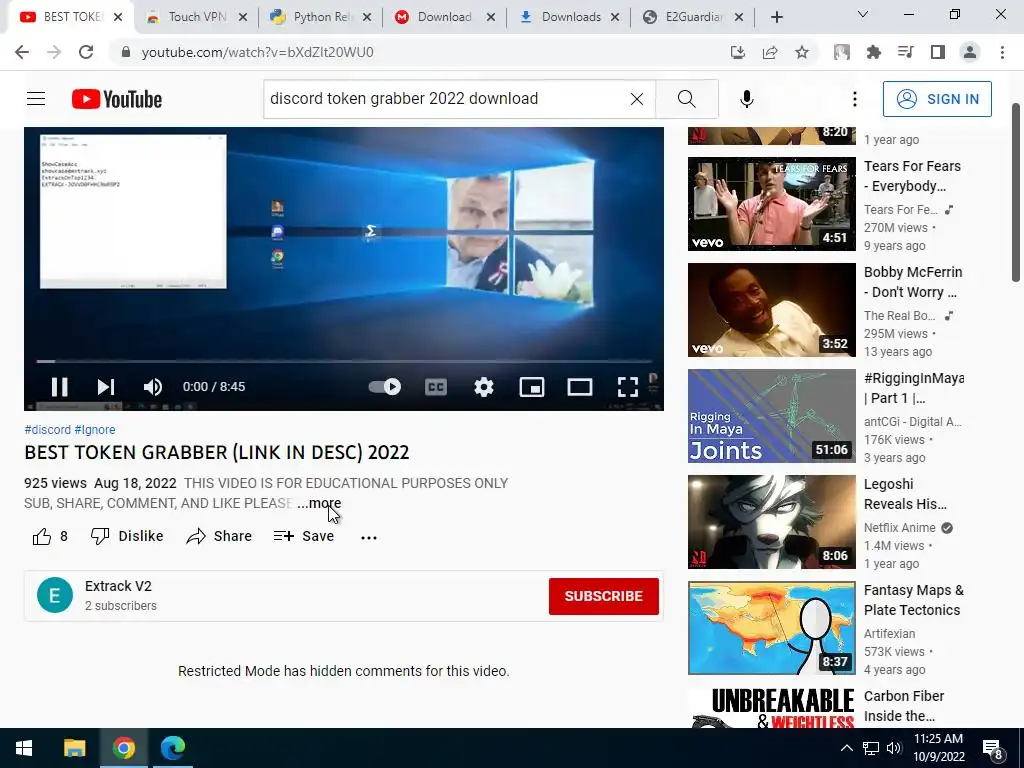Pause the video
This screenshot has width=1024, height=768.
click(x=59, y=387)
